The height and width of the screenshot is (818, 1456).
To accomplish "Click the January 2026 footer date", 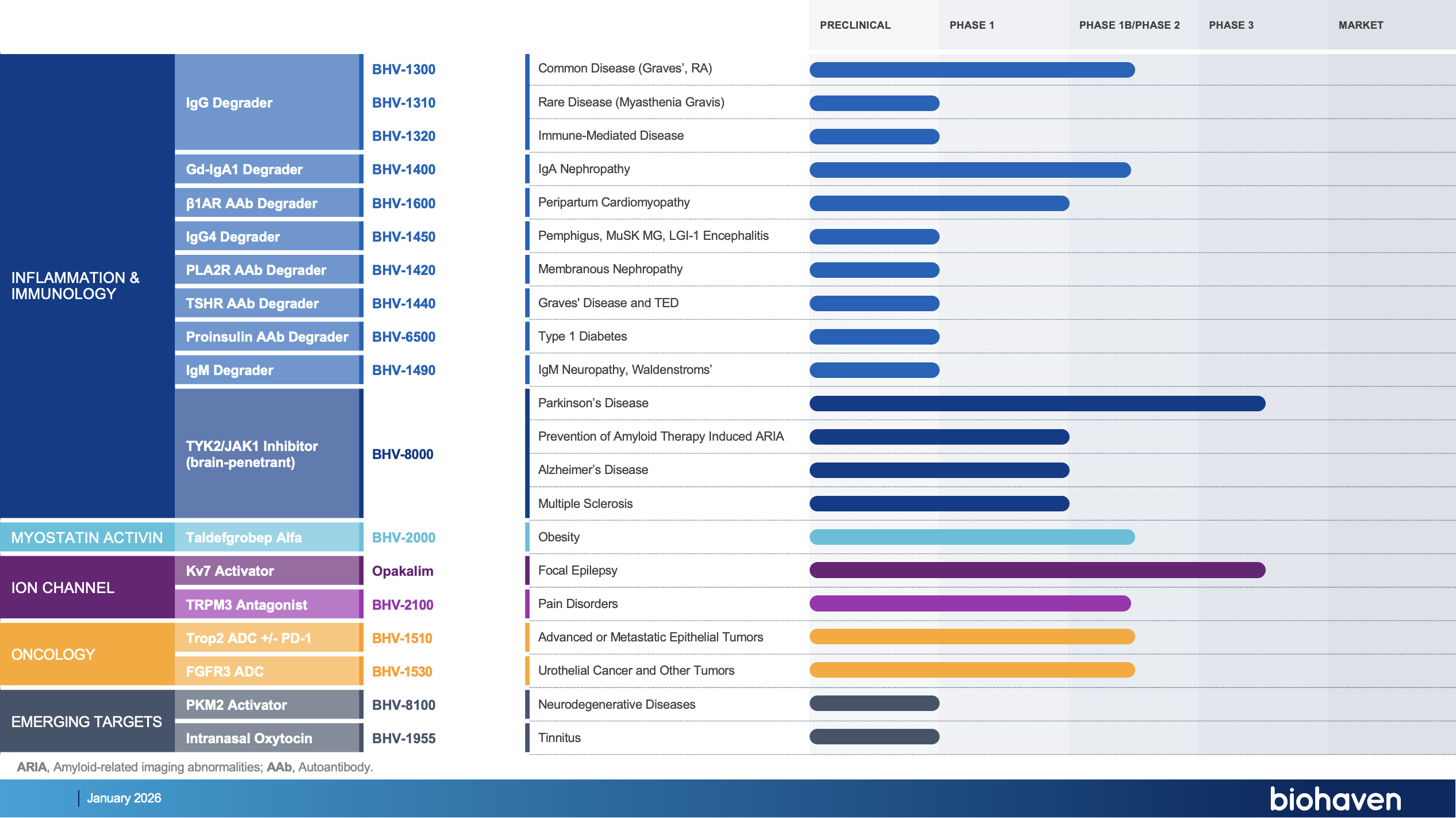I will [124, 798].
